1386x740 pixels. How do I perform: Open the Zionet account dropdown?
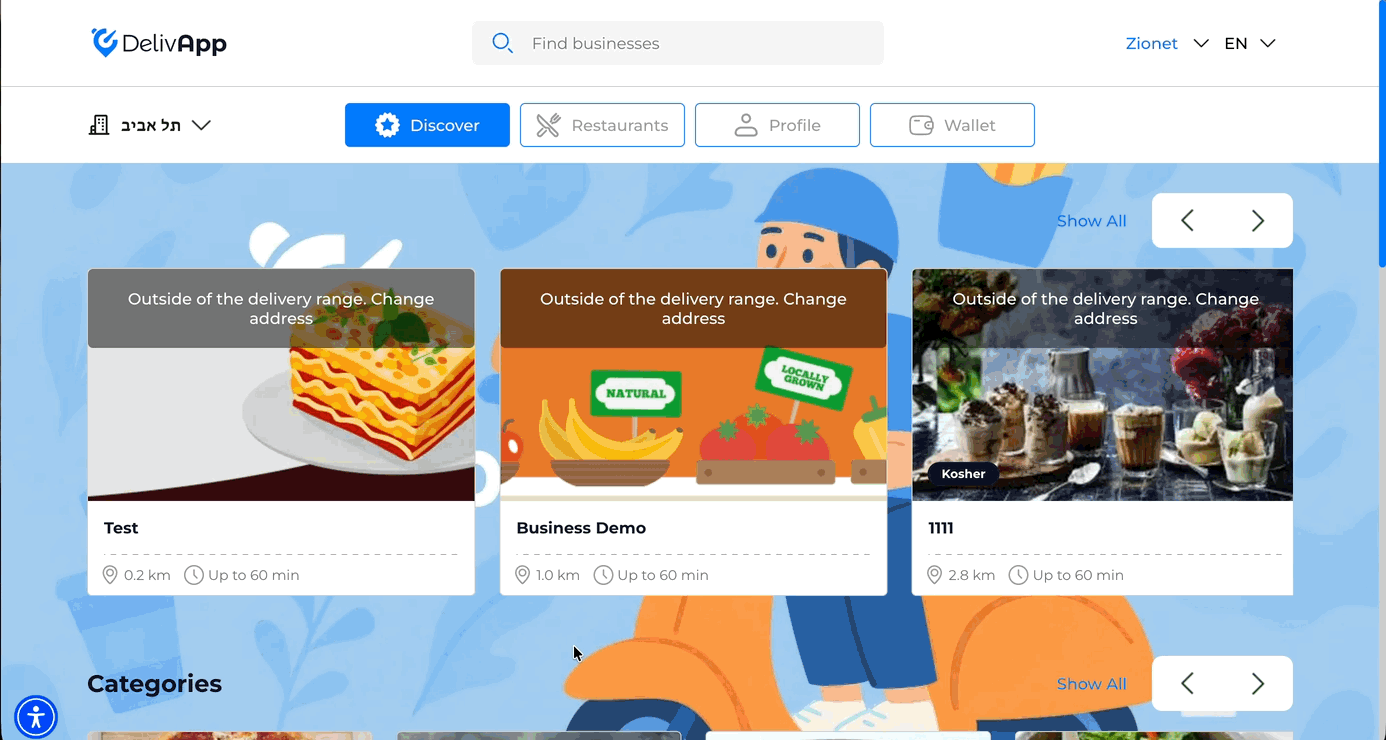(1167, 43)
